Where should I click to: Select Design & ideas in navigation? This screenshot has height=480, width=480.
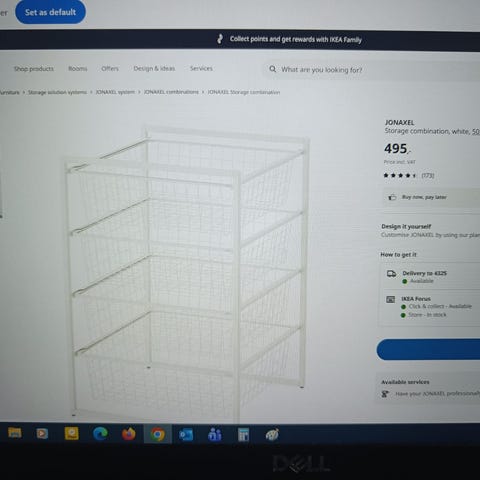tap(154, 68)
